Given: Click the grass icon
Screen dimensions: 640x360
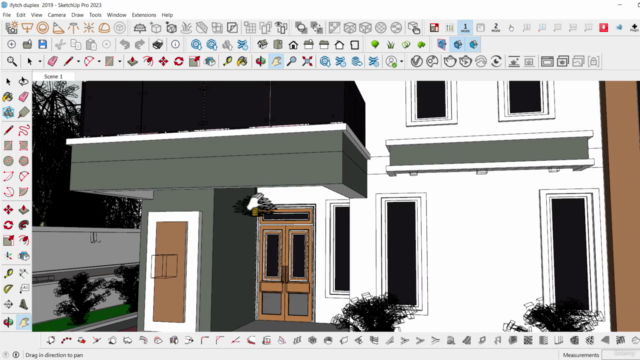Looking at the screenshot, I should coord(391,44).
